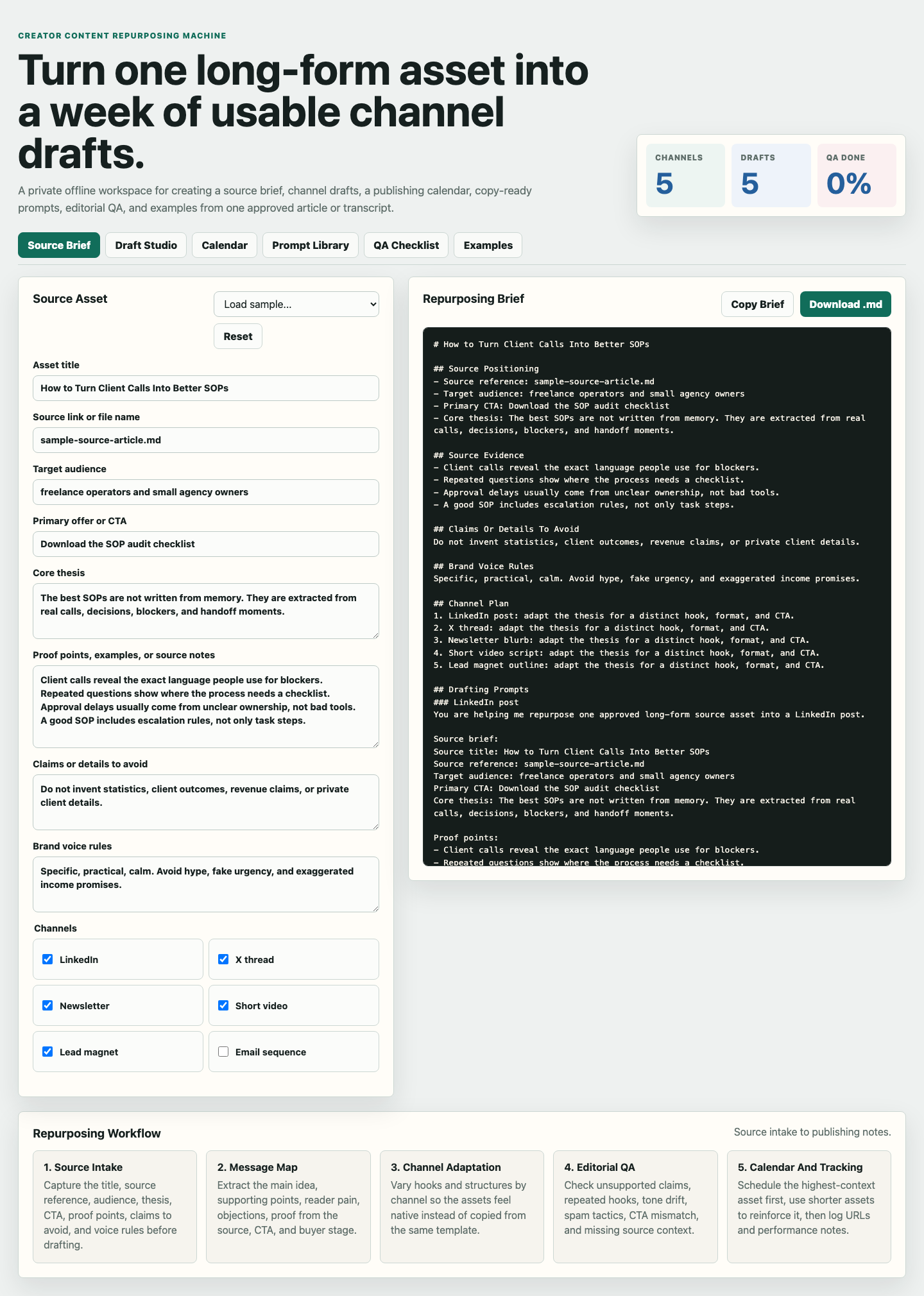Toggle the Short video channel checkbox
The image size is (924, 1296).
(x=223, y=1005)
